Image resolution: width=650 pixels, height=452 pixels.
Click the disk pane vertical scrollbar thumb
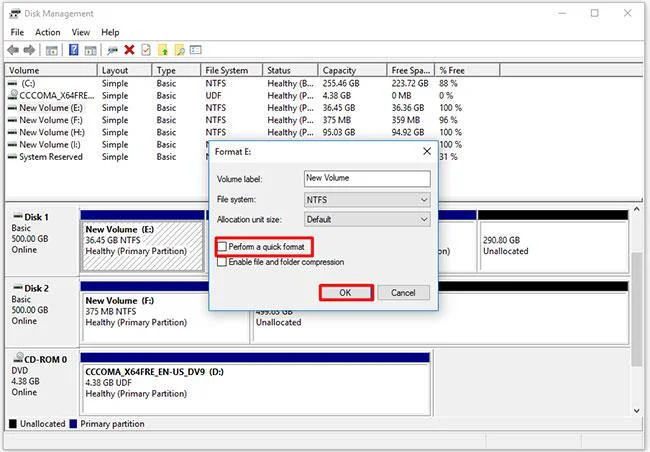636,309
